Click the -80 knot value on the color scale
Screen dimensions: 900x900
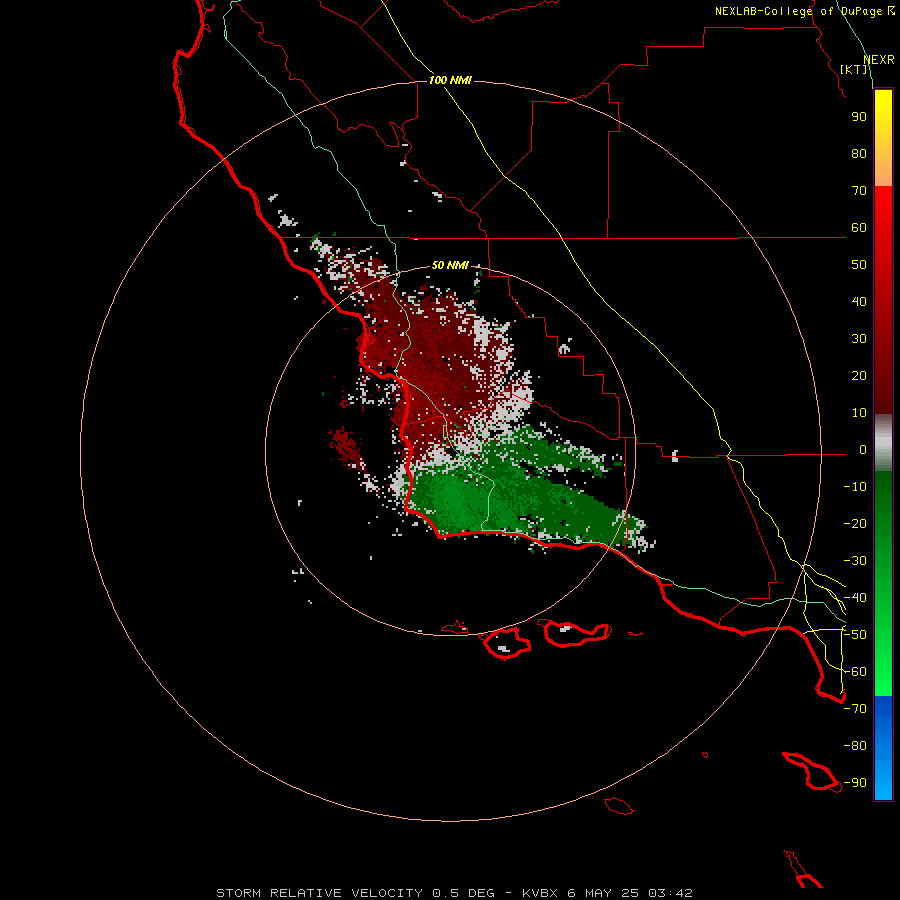855,746
